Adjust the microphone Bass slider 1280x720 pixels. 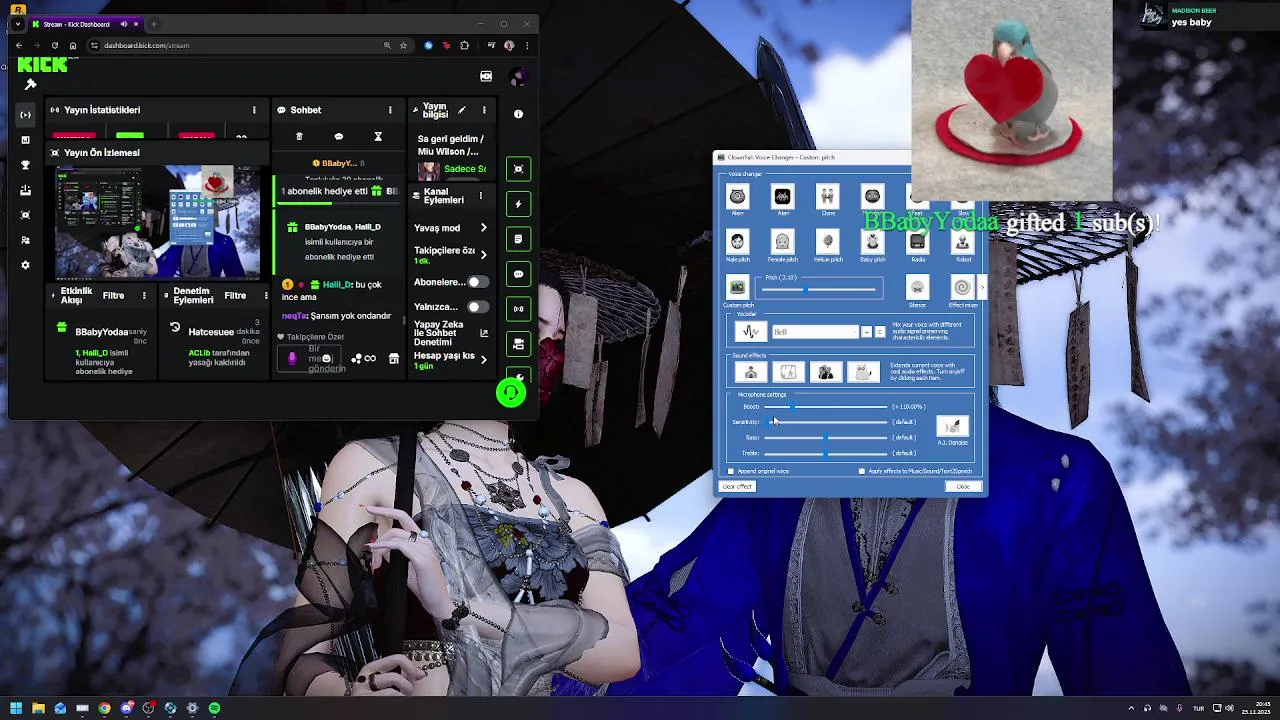826,438
